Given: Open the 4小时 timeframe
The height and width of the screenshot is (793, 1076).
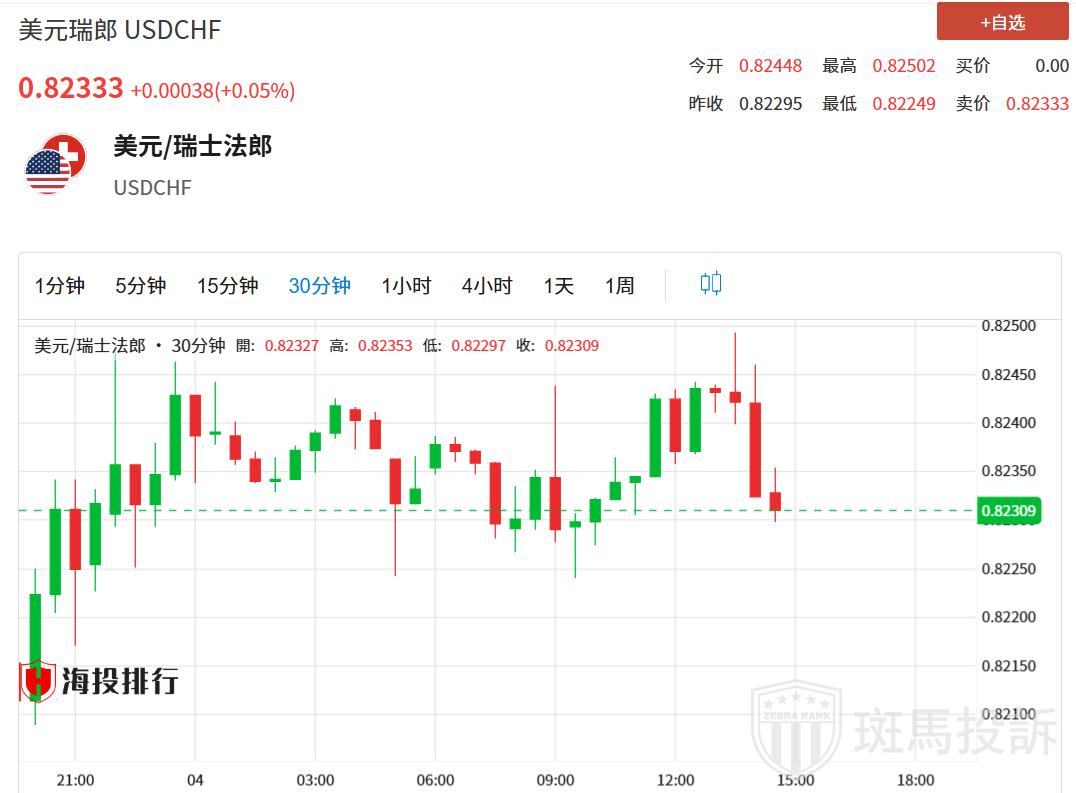Looking at the screenshot, I should pos(487,286).
